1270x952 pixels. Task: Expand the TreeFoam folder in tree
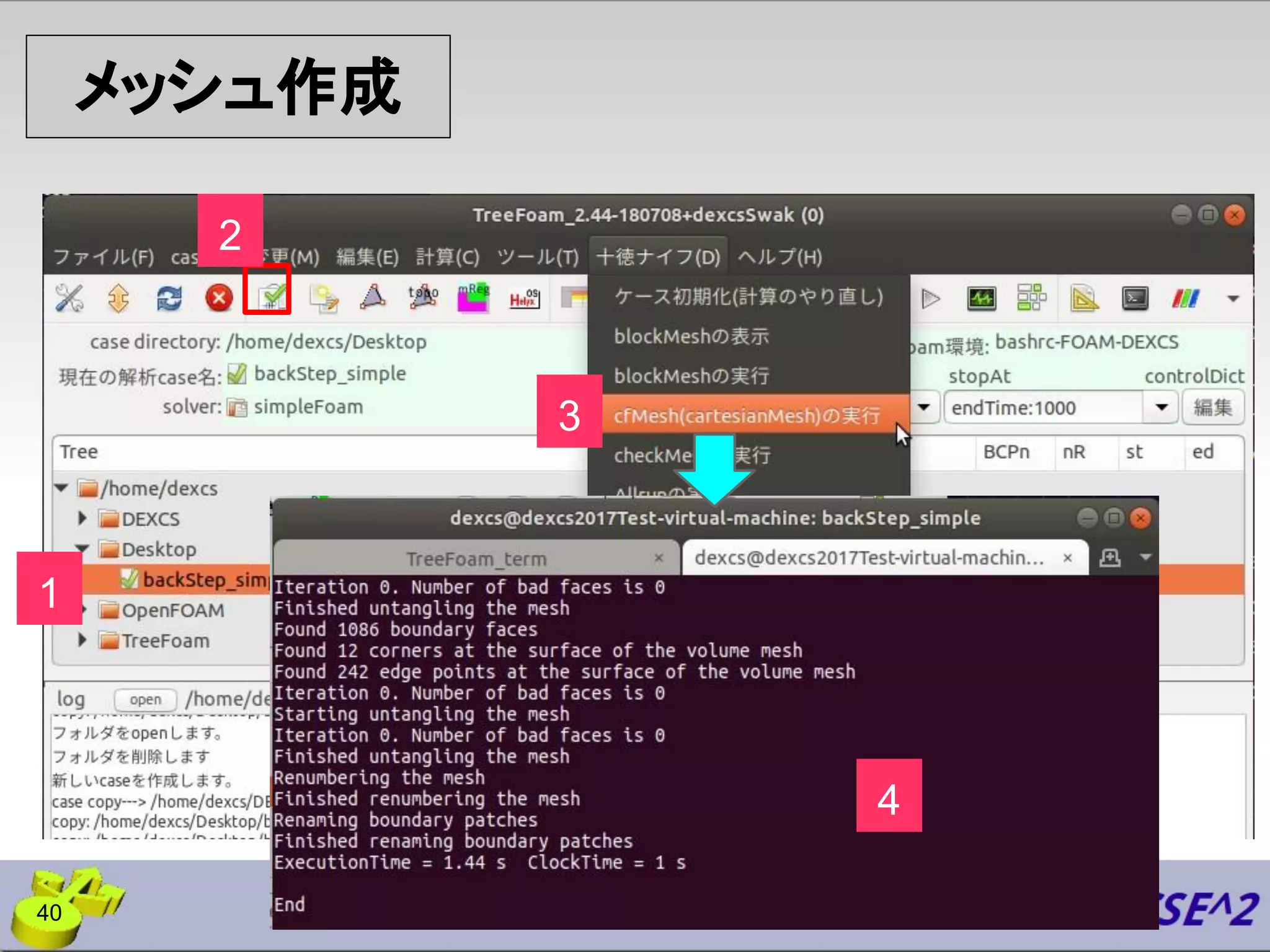point(82,640)
